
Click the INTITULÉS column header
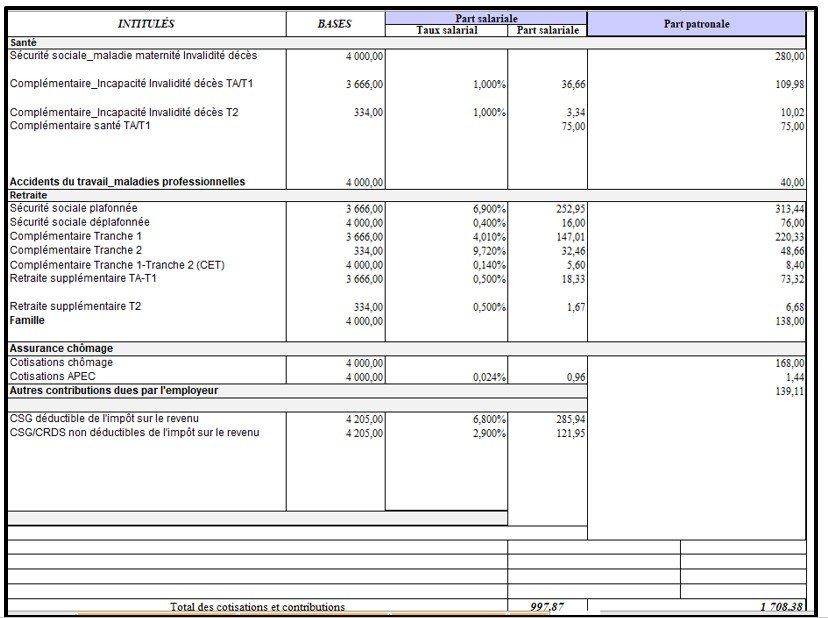[x=145, y=23]
